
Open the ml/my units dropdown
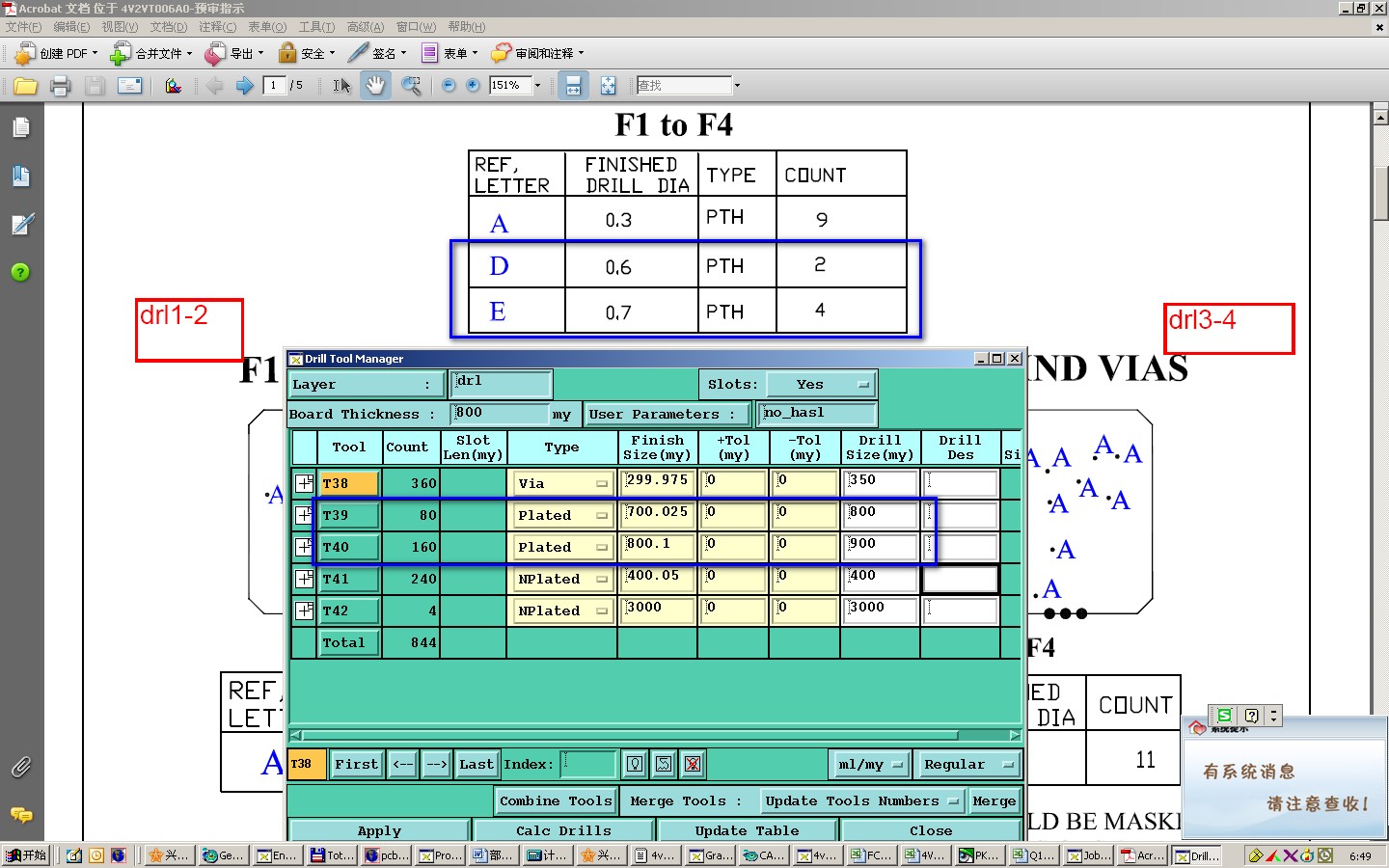870,764
